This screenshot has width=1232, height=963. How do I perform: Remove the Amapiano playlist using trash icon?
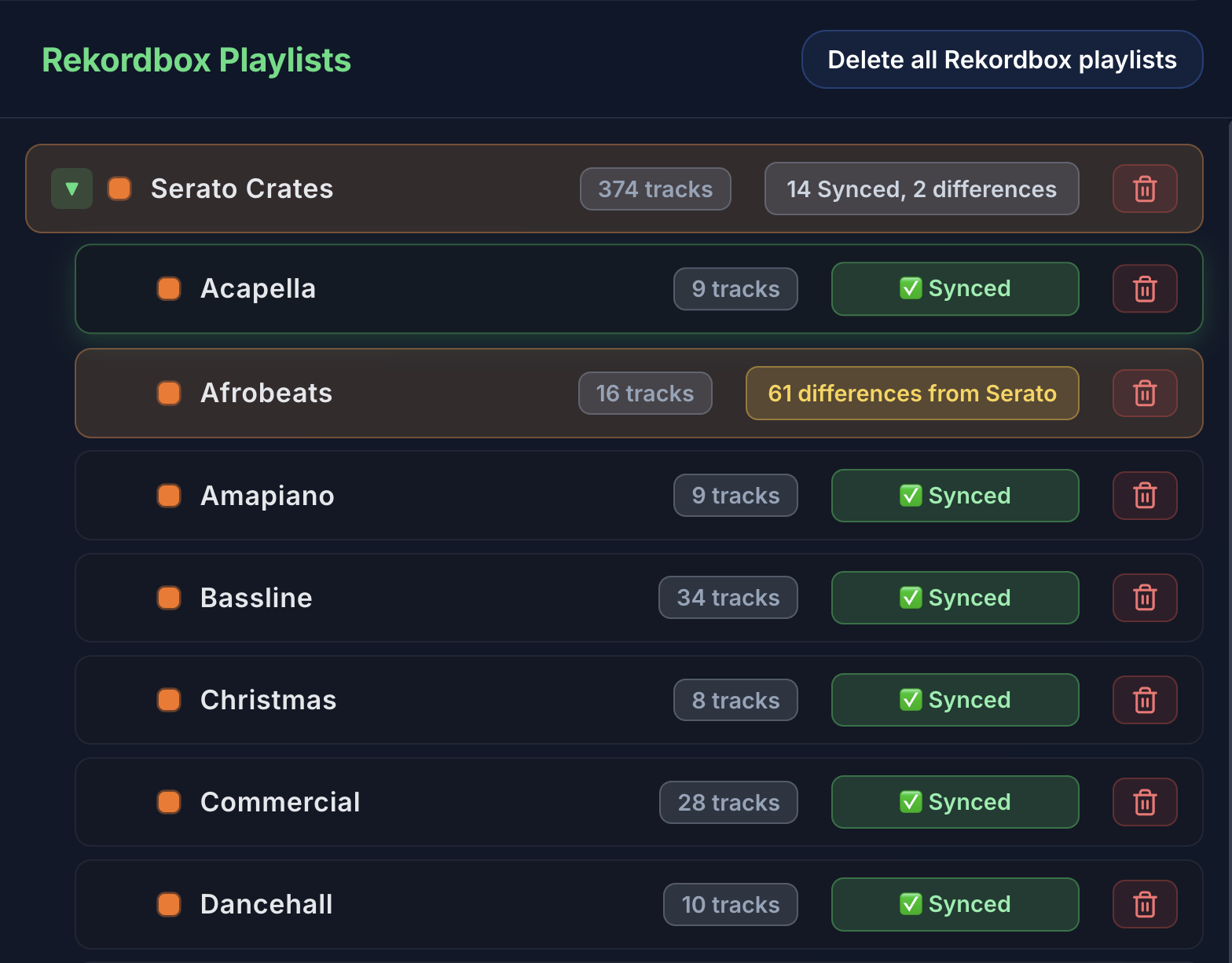pos(1145,496)
